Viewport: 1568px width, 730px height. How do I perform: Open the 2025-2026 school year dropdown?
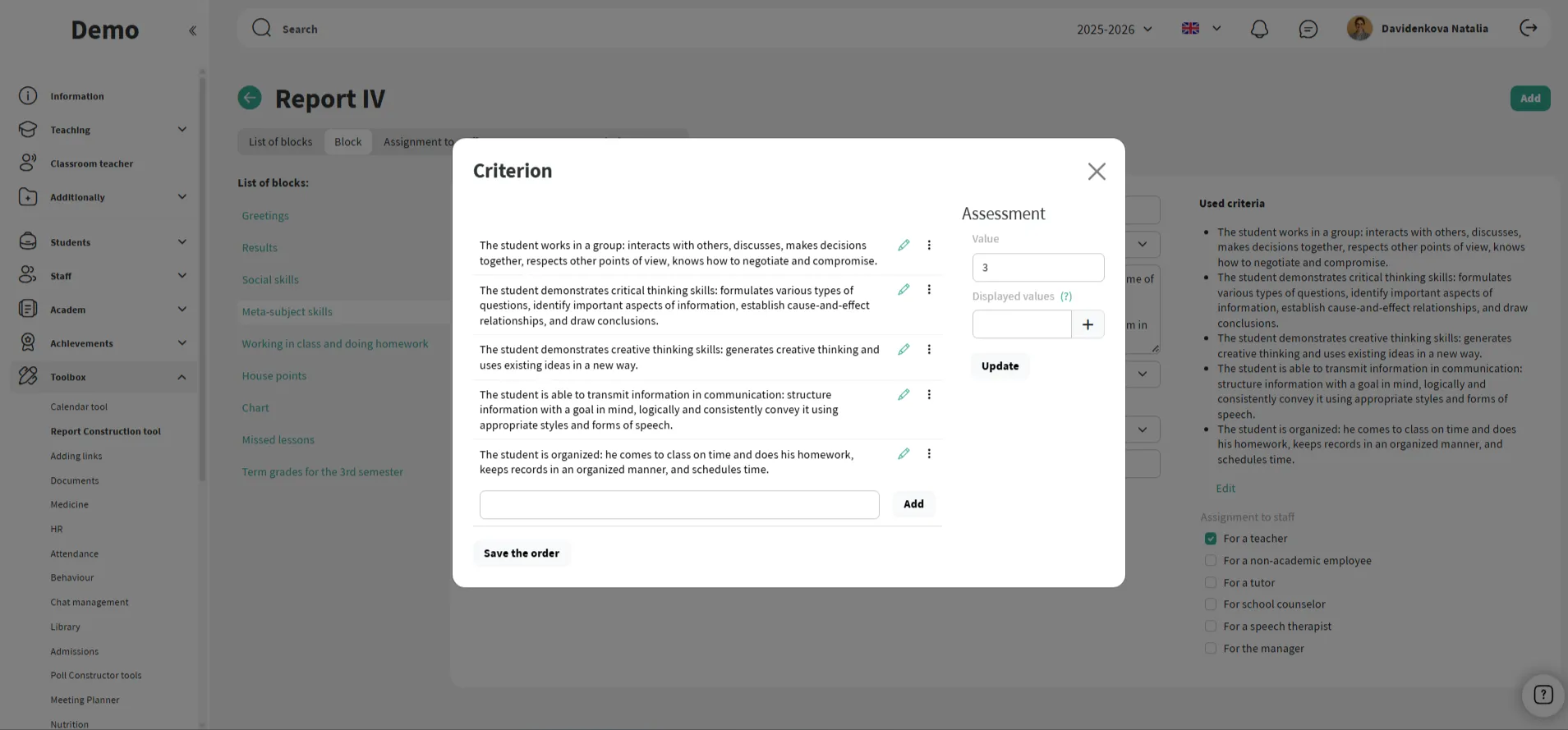(x=1115, y=29)
